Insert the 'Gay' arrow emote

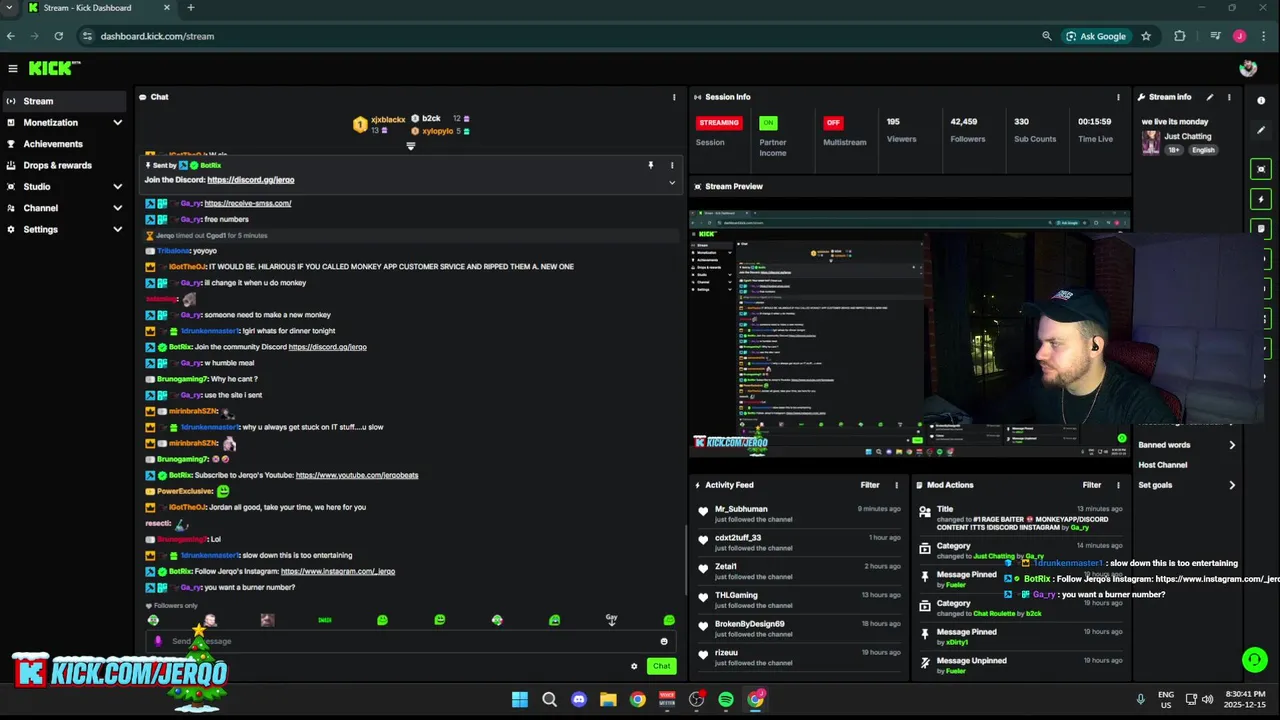coord(612,620)
